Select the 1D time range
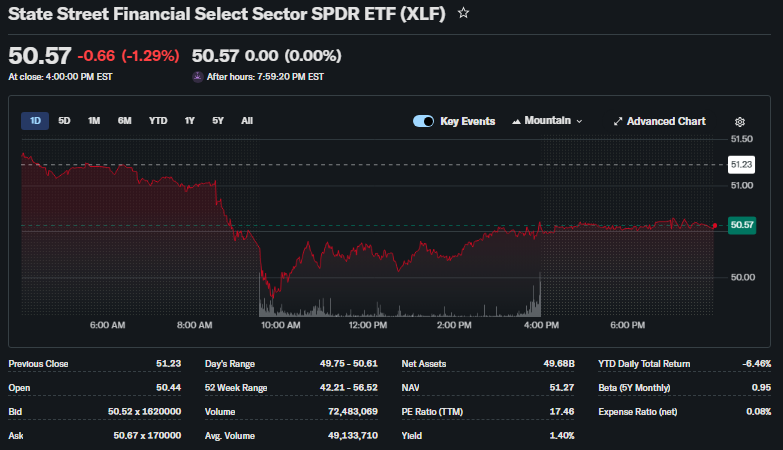783x450 pixels. (35, 121)
